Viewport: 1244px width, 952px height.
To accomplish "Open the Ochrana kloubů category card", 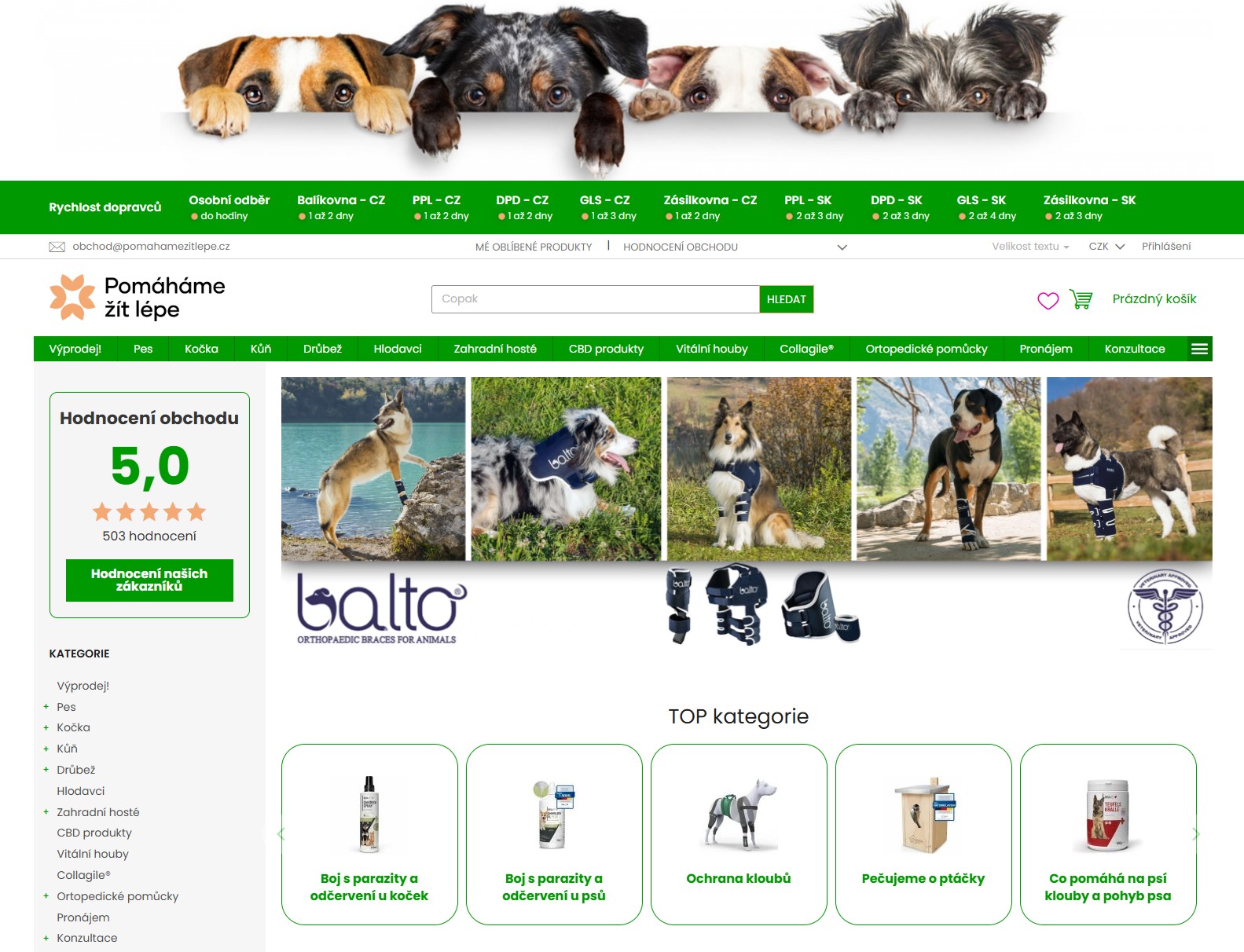I will (x=739, y=834).
